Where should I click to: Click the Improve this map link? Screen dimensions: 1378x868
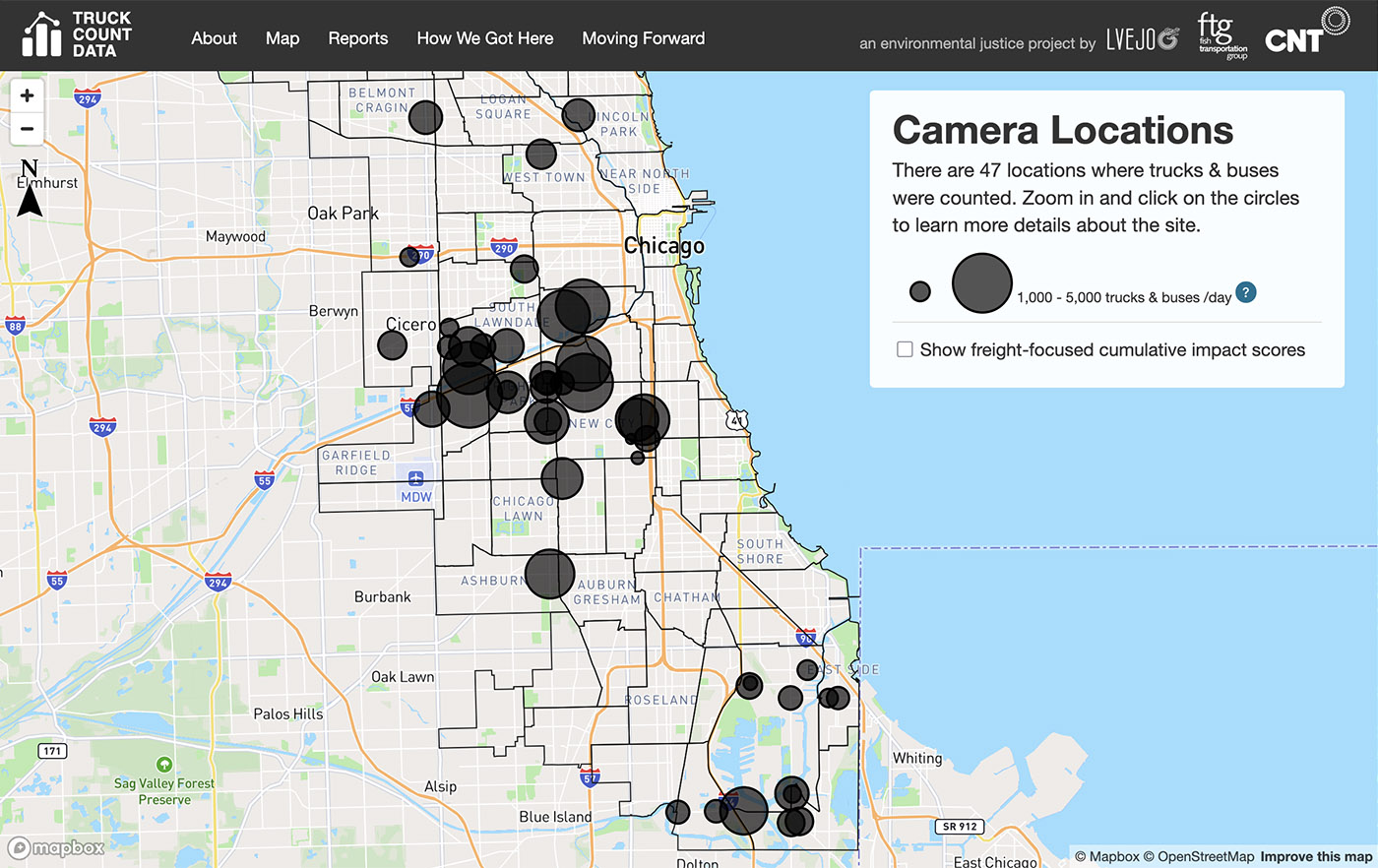pyautogui.click(x=1315, y=856)
